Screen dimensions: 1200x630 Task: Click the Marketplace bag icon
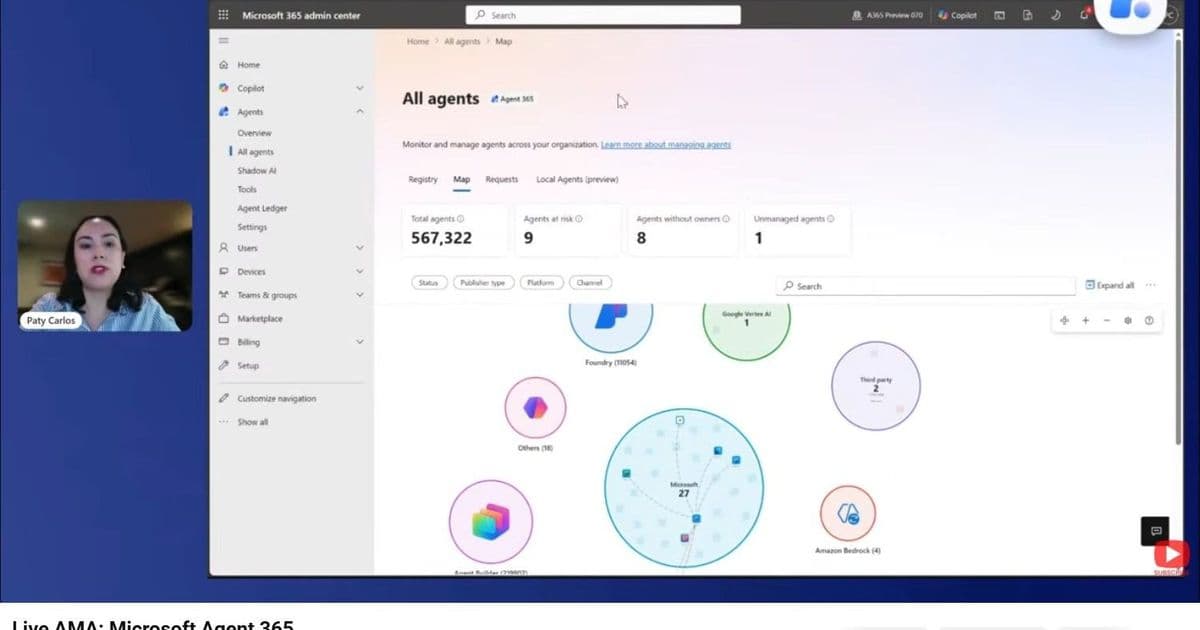point(223,319)
